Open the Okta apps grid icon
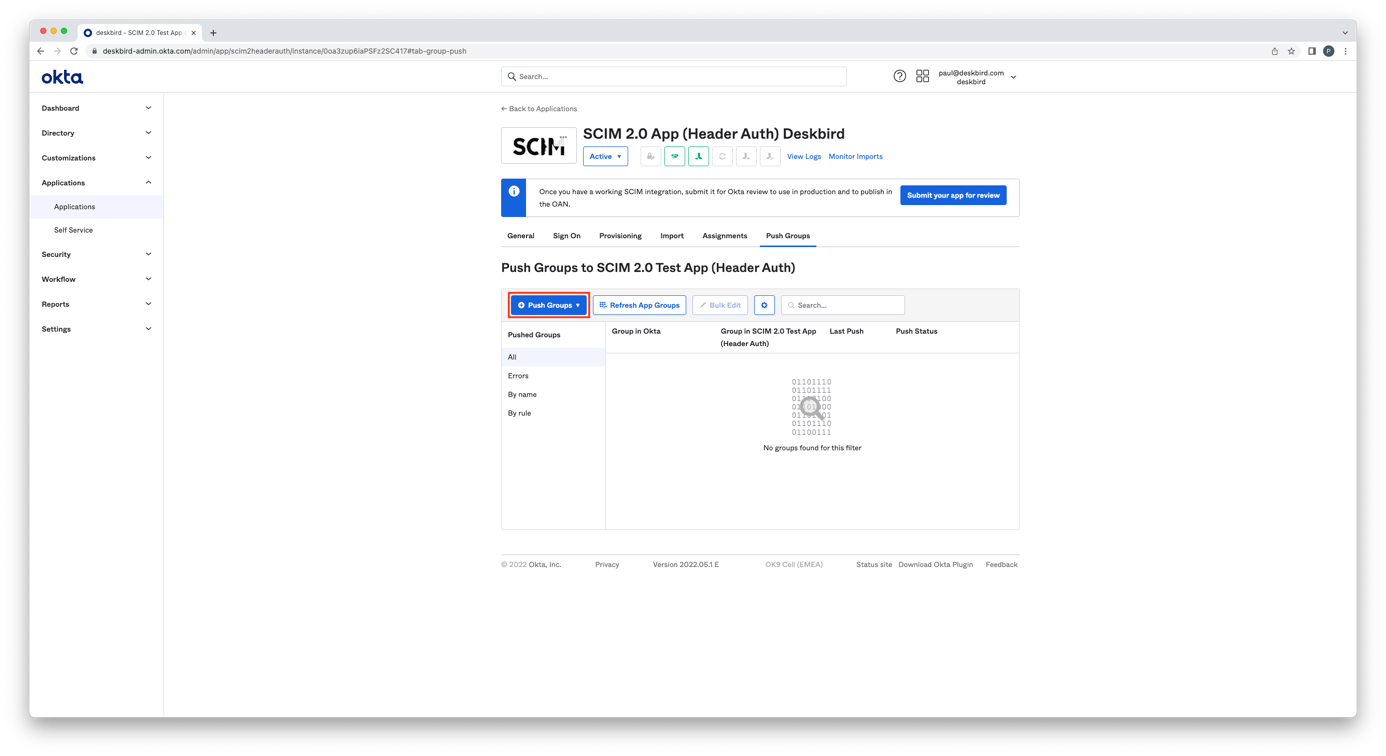This screenshot has height=756, width=1386. tap(922, 76)
